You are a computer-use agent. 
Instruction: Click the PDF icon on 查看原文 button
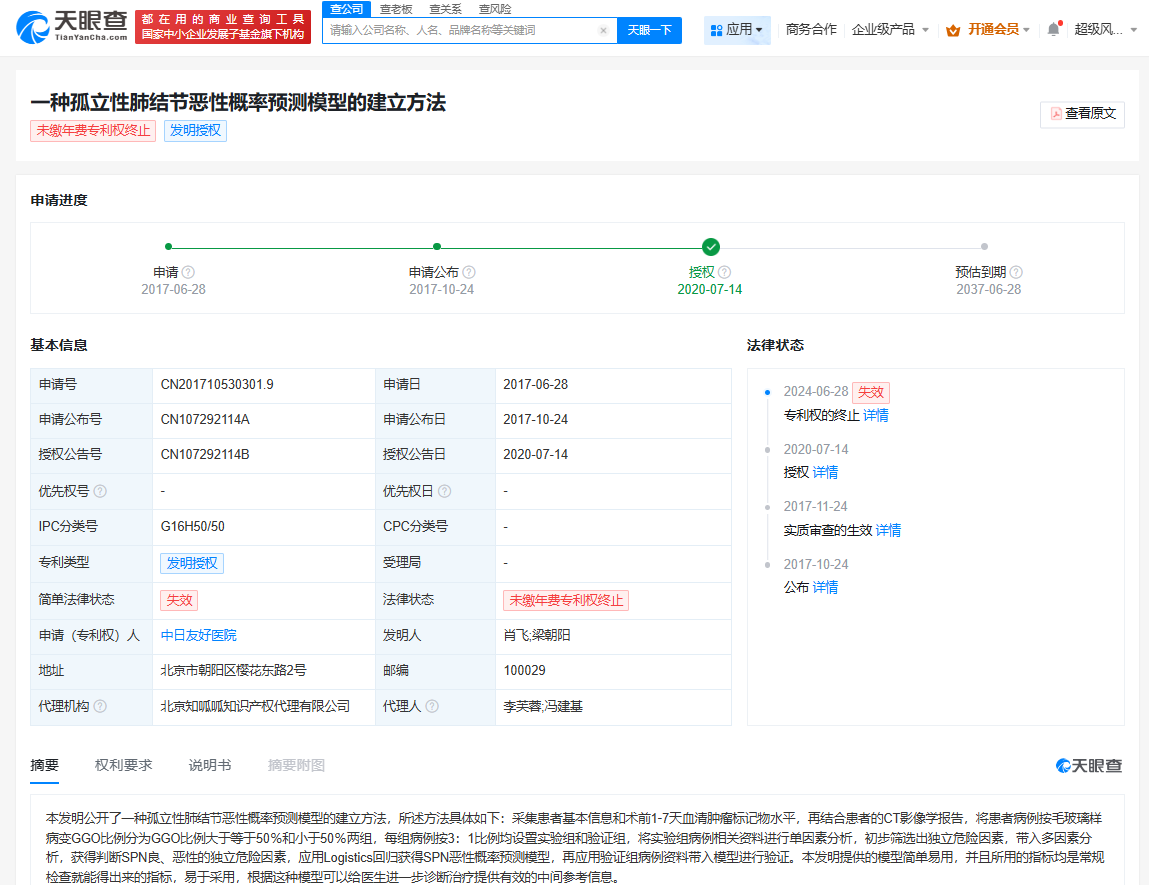1054,115
